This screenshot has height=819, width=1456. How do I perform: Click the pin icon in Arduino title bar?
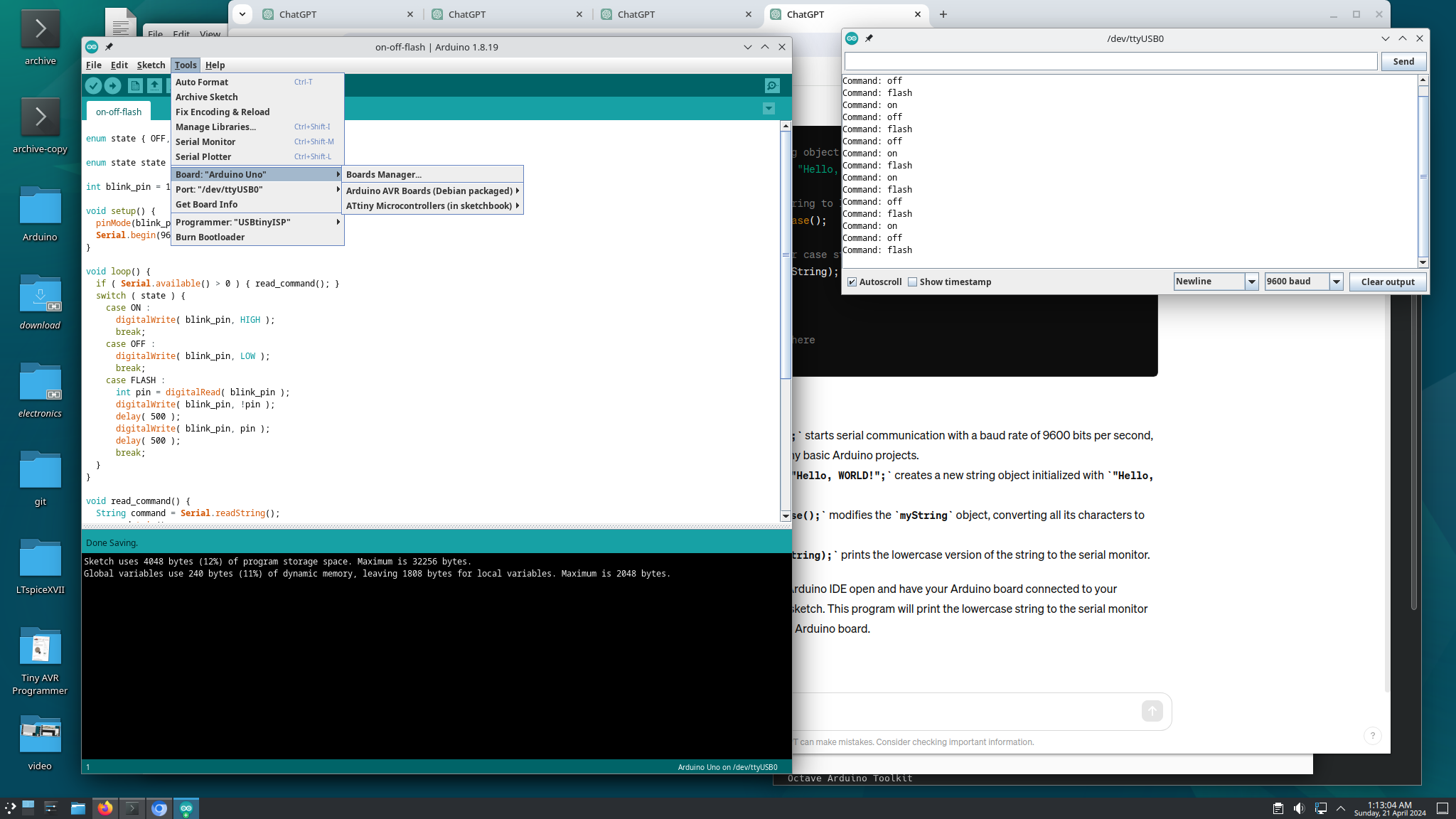(109, 47)
